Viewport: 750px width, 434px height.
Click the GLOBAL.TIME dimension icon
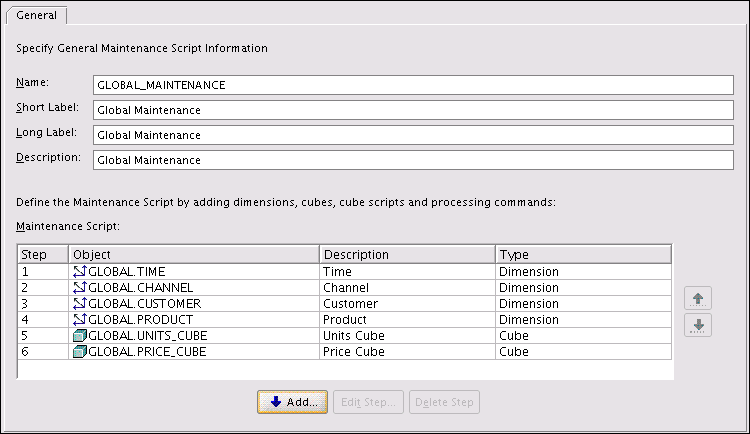80,271
